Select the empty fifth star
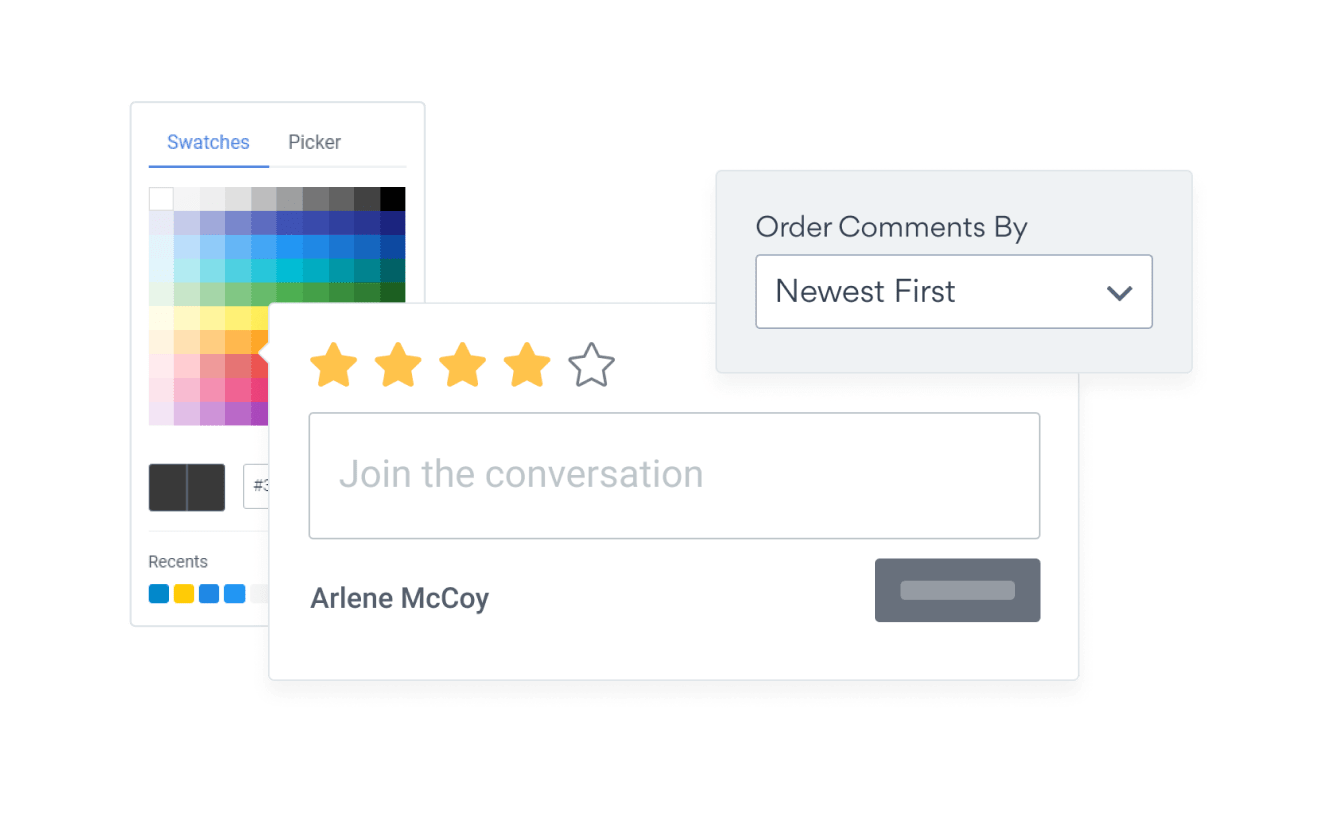 tap(591, 365)
